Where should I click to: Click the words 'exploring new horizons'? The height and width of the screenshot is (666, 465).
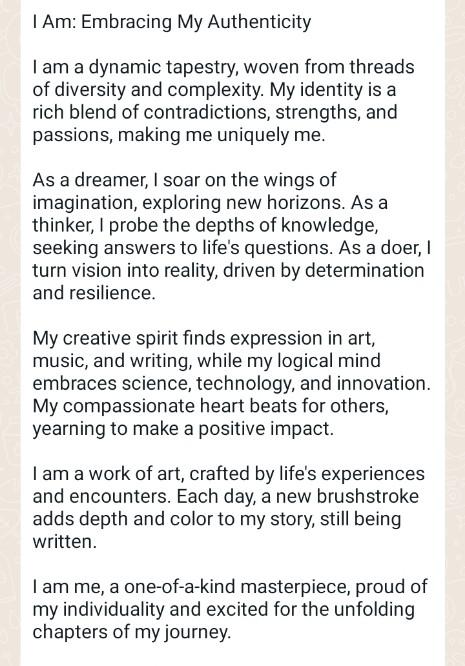click(x=244, y=203)
